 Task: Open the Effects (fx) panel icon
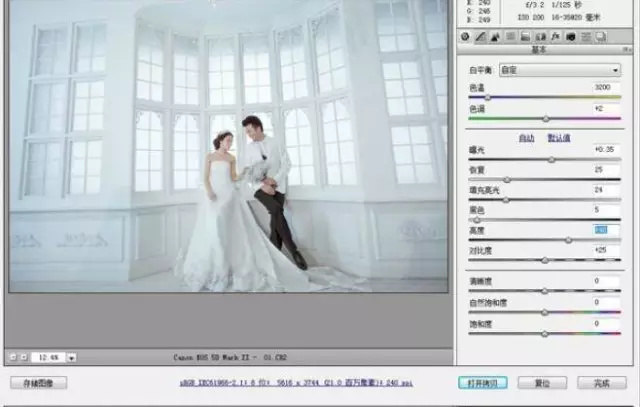[x=556, y=37]
